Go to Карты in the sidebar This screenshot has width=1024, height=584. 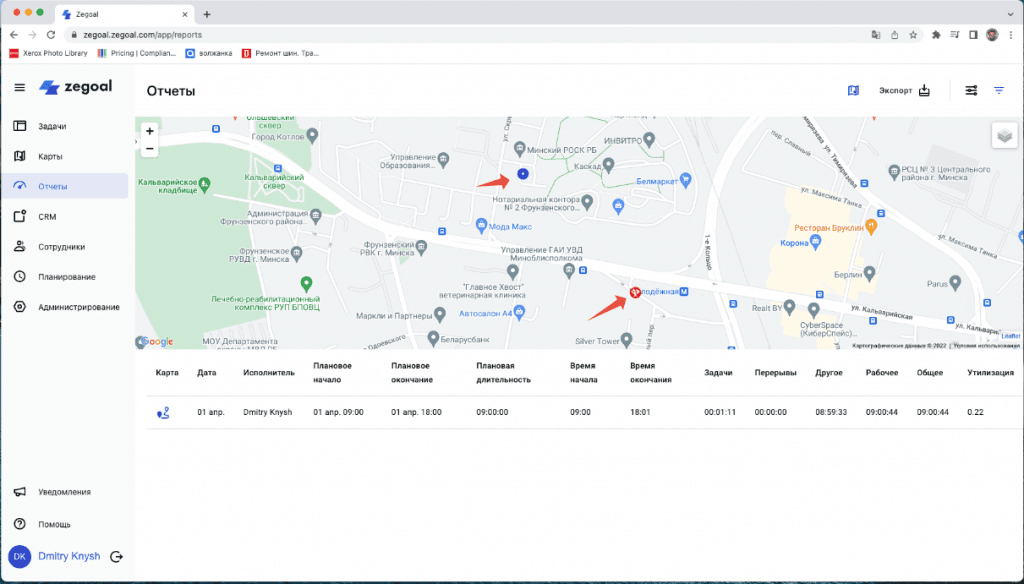50,156
